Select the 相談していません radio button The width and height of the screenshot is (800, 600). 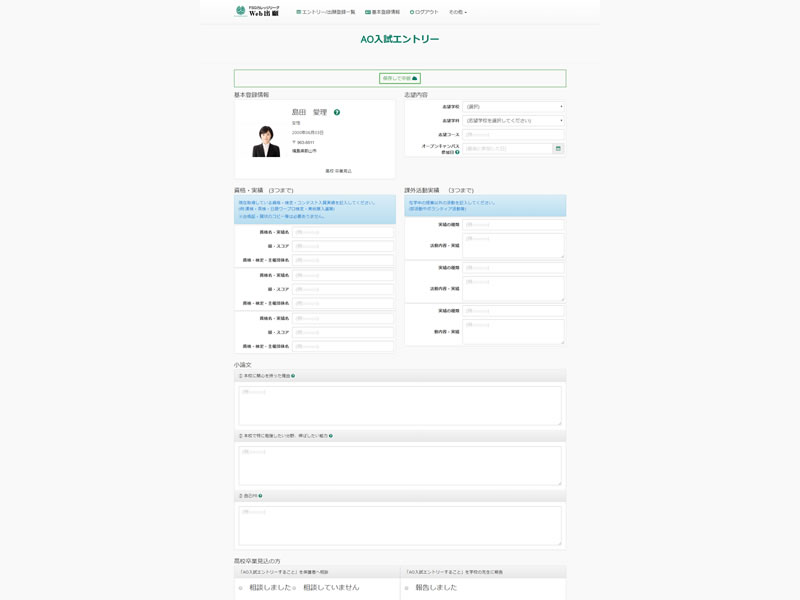(295, 588)
